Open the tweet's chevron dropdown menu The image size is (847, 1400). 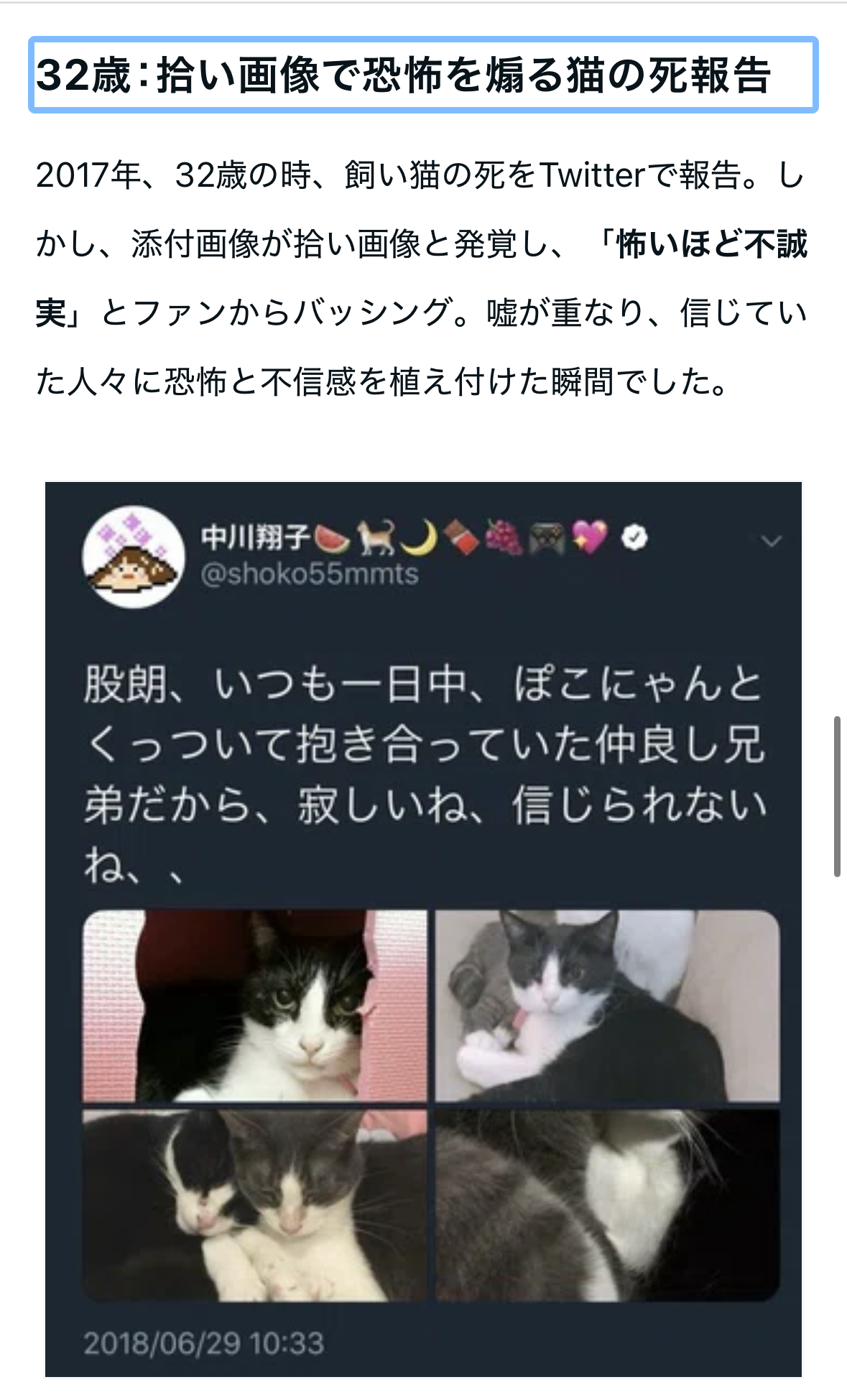tap(772, 541)
